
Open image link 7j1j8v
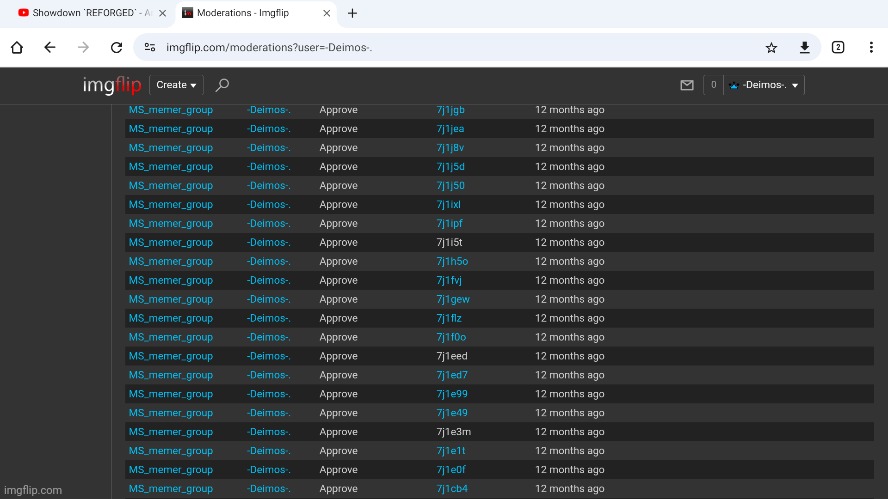(x=450, y=147)
